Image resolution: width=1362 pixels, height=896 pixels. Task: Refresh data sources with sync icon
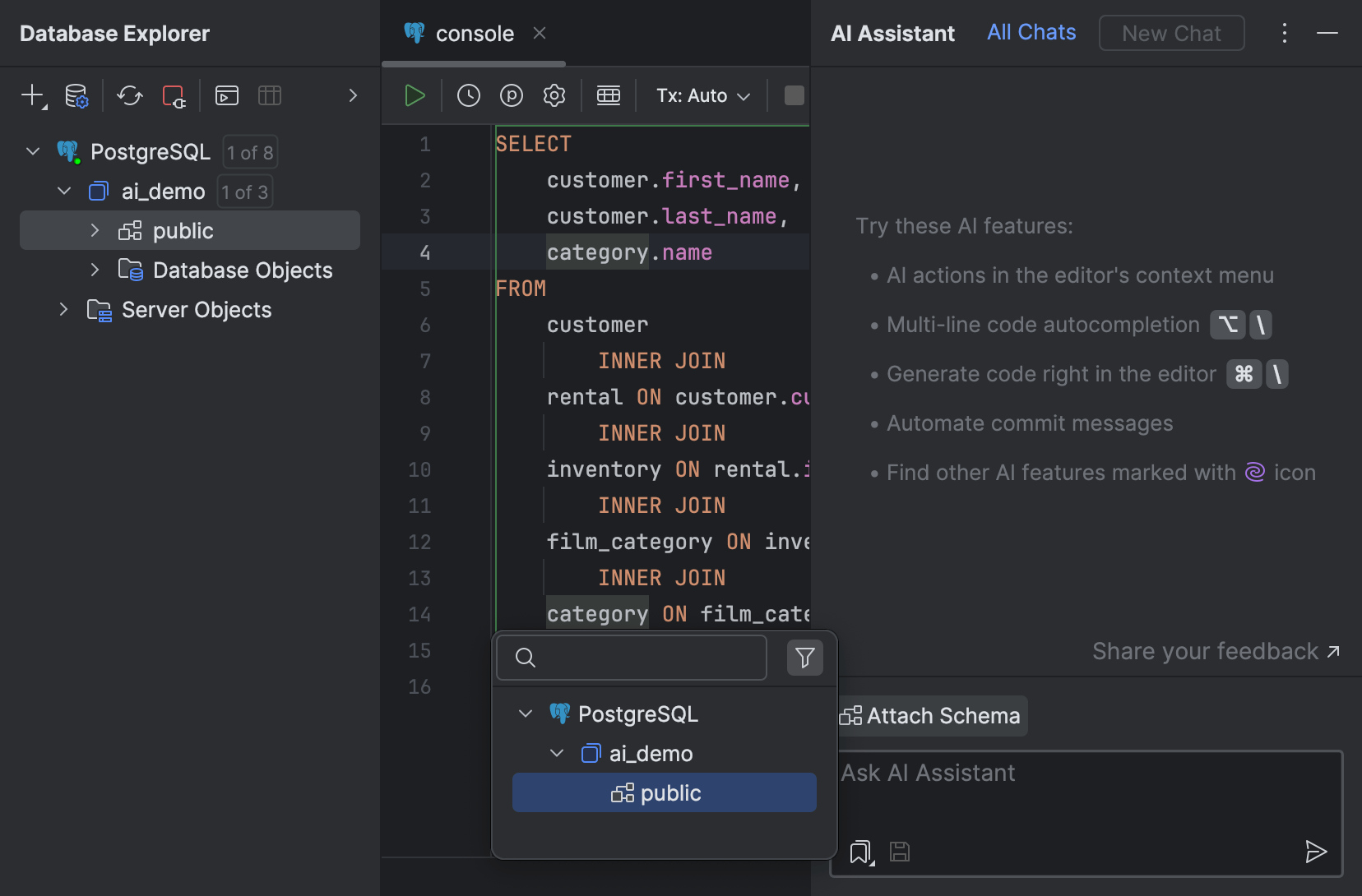tap(129, 95)
